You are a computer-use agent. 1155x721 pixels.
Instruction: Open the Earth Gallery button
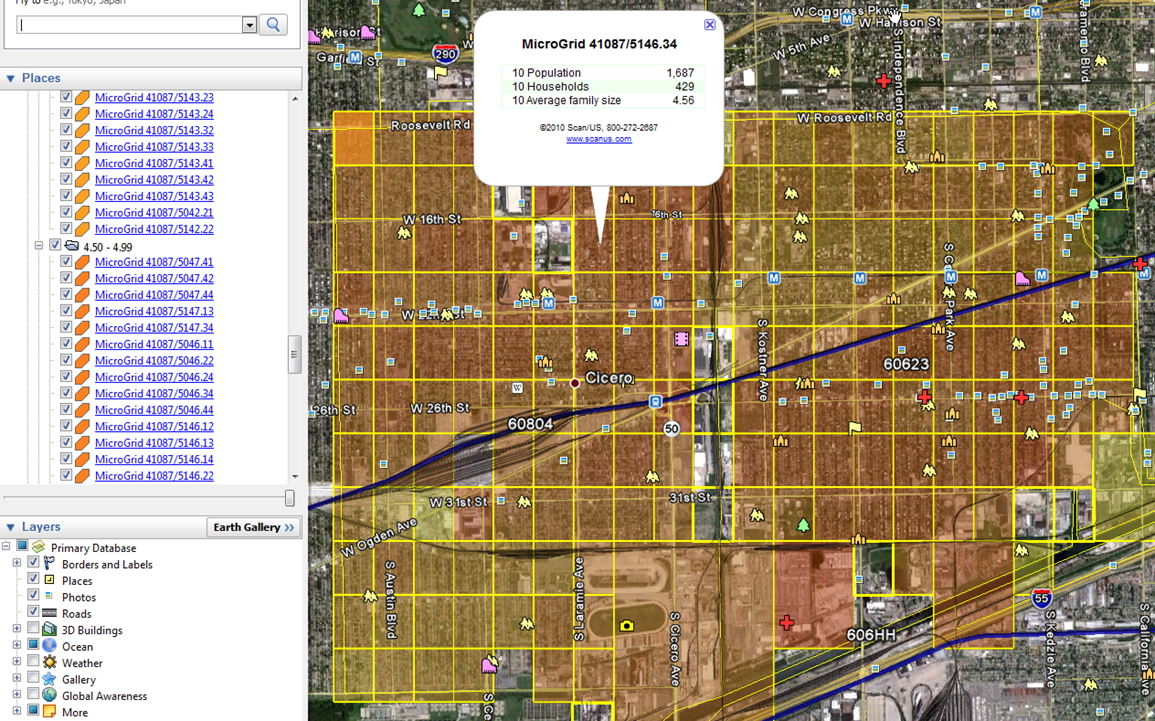coord(254,527)
